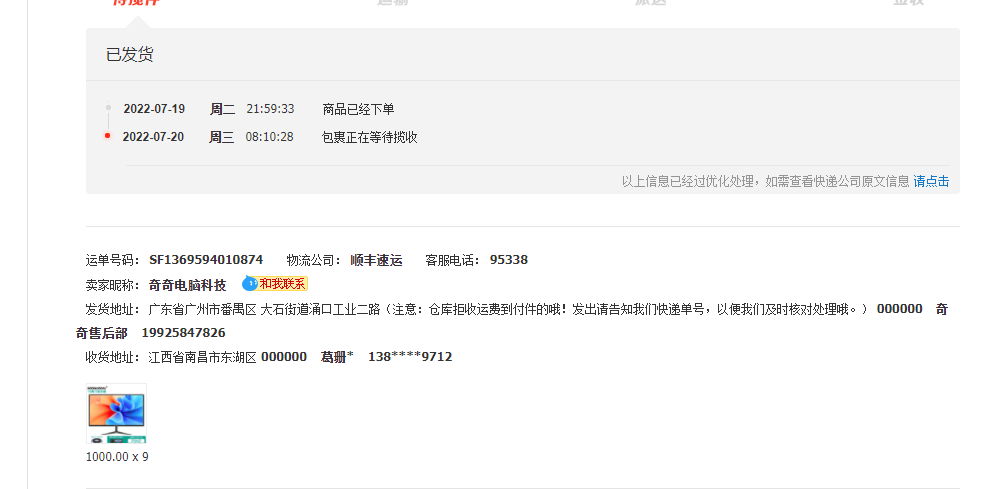1004x489 pixels.
Task: Click the seller name 奇奇电脑科技
Action: tap(188, 285)
